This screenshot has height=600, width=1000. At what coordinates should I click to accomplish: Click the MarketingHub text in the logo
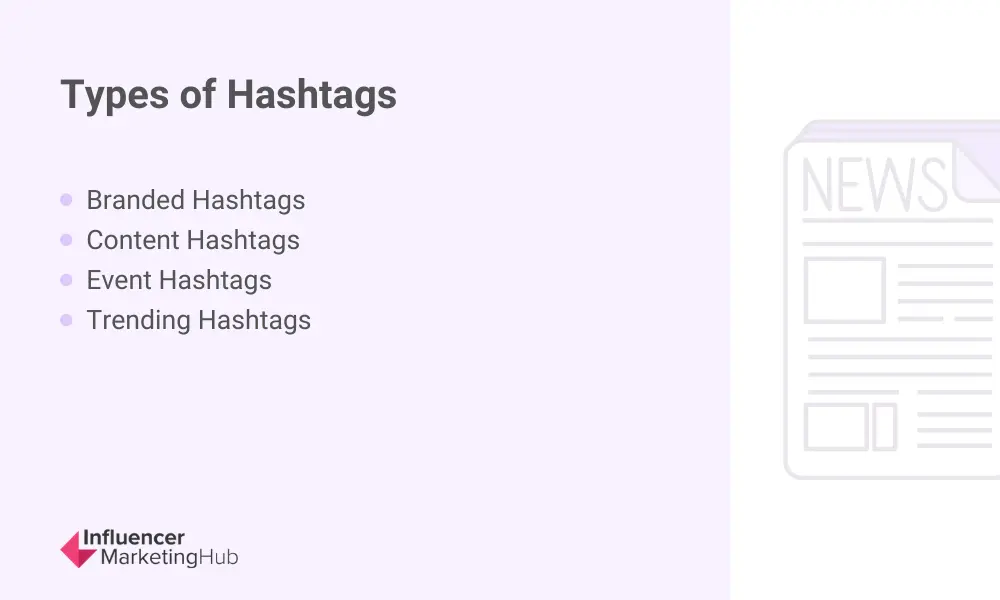169,558
